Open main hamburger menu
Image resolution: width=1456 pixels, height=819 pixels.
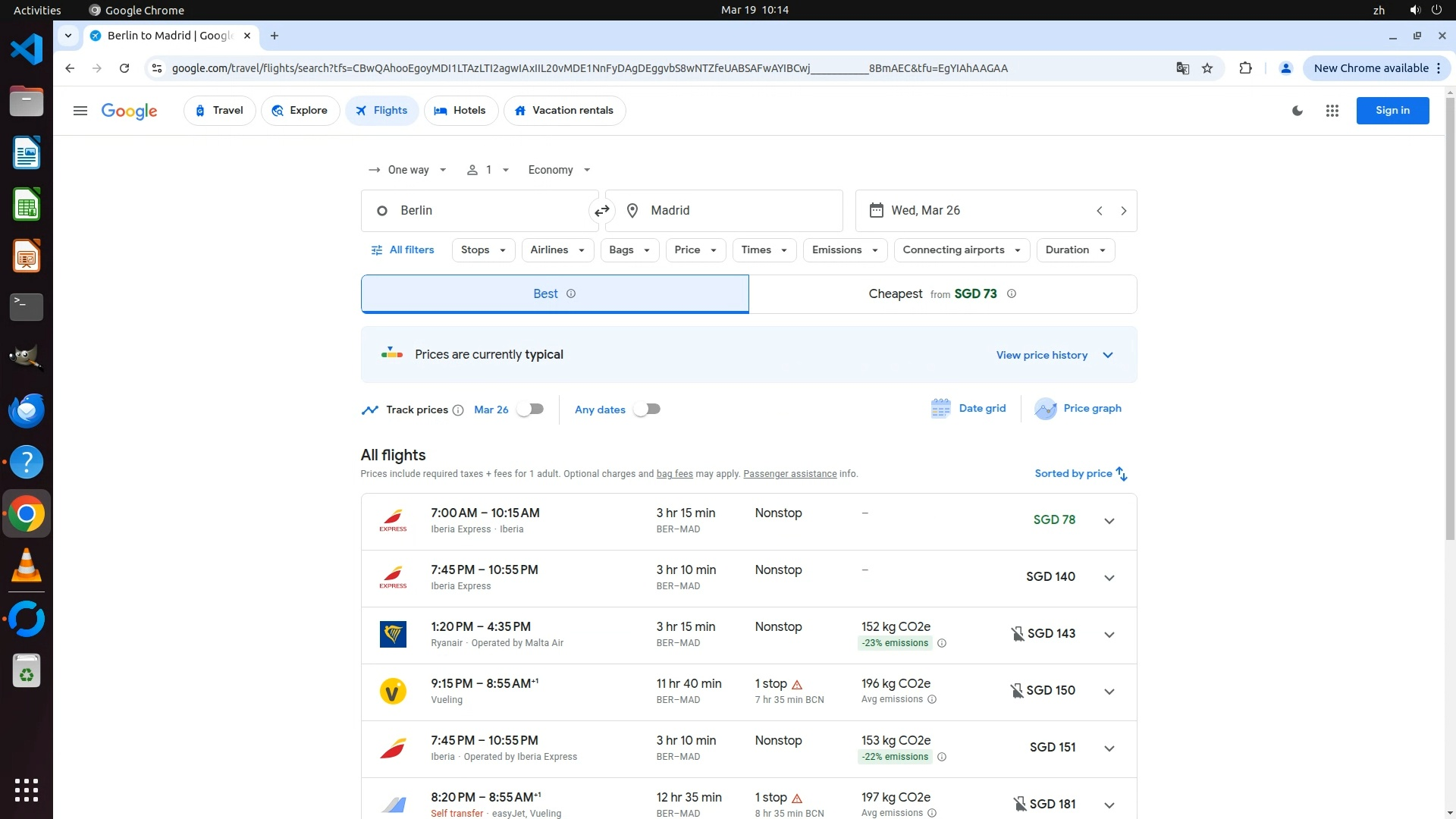80,111
